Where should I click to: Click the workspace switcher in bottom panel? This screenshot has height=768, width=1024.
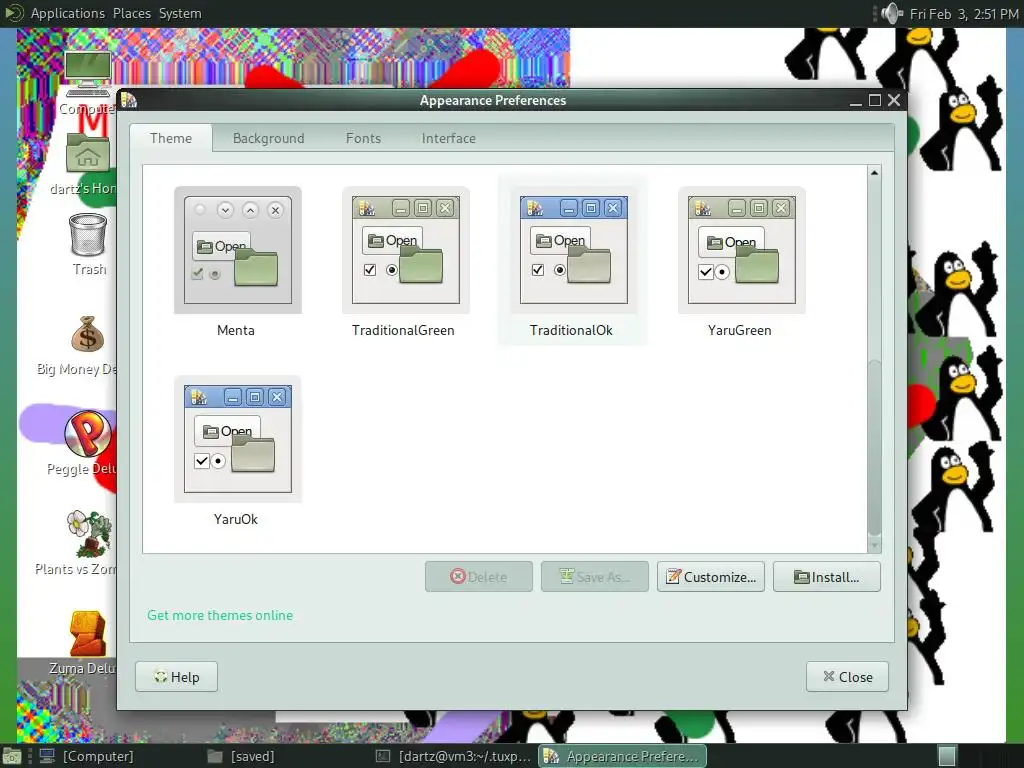947,756
